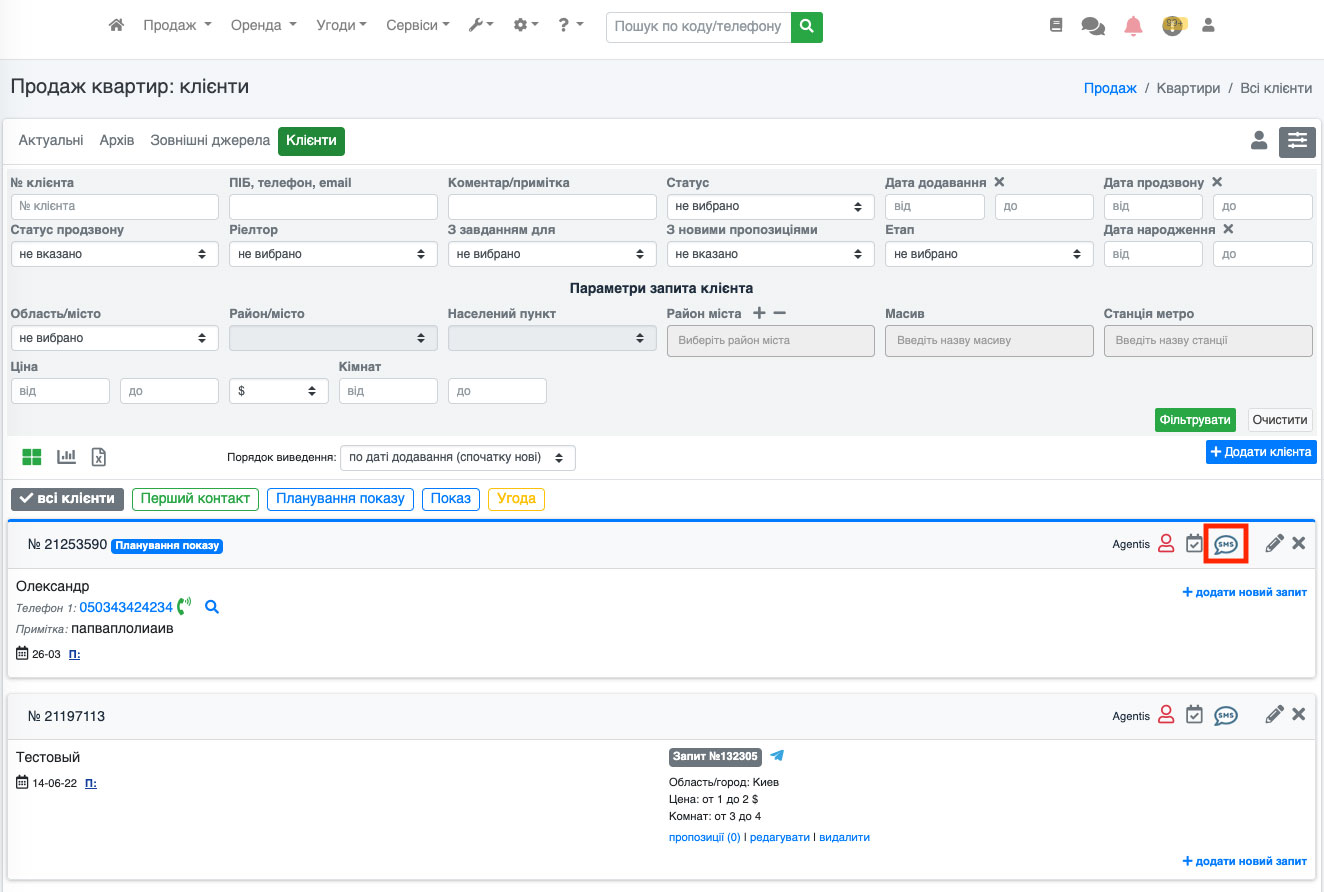Open the currency '$' dropdown

pyautogui.click(x=278, y=391)
